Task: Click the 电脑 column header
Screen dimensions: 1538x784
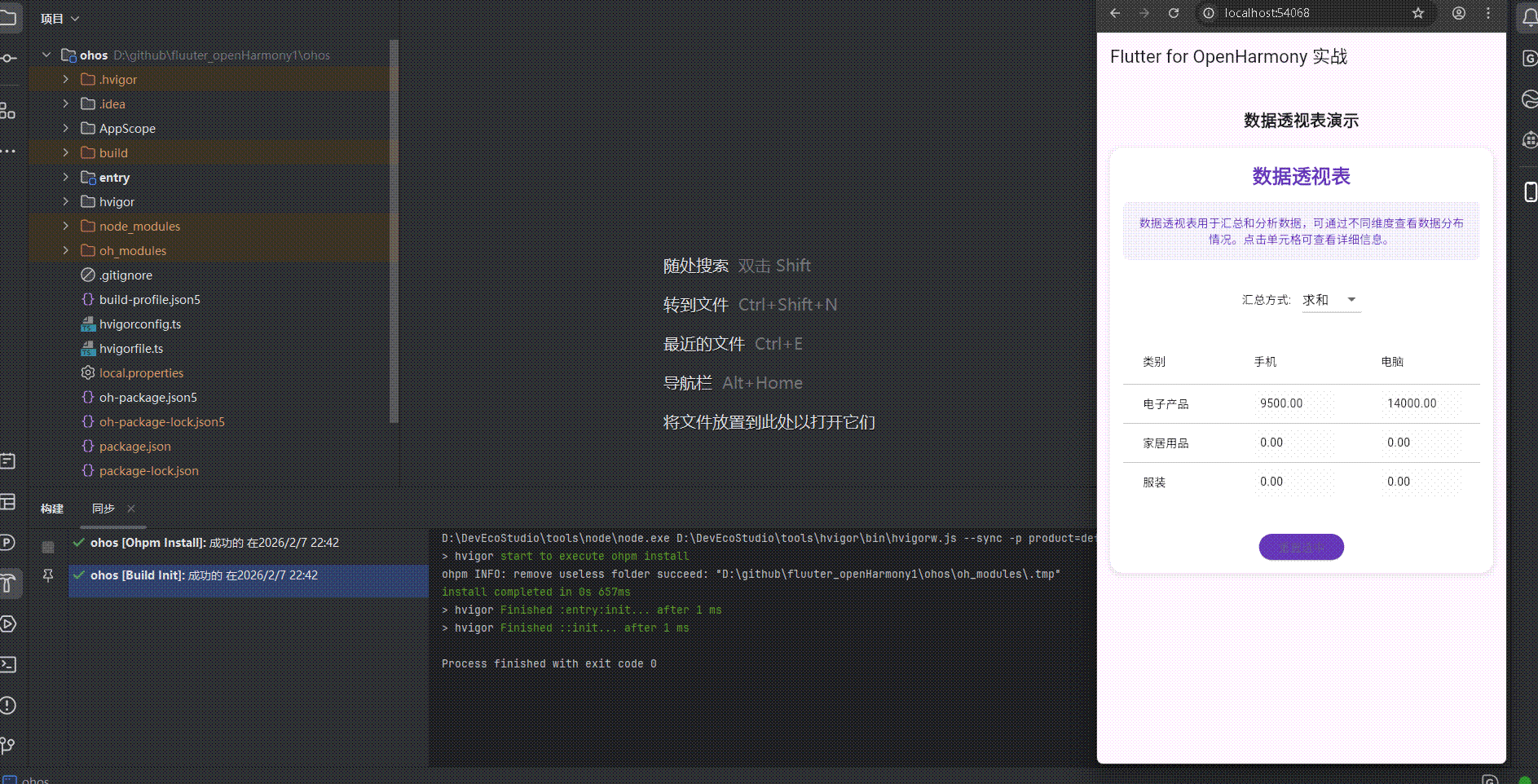Action: (x=1392, y=362)
